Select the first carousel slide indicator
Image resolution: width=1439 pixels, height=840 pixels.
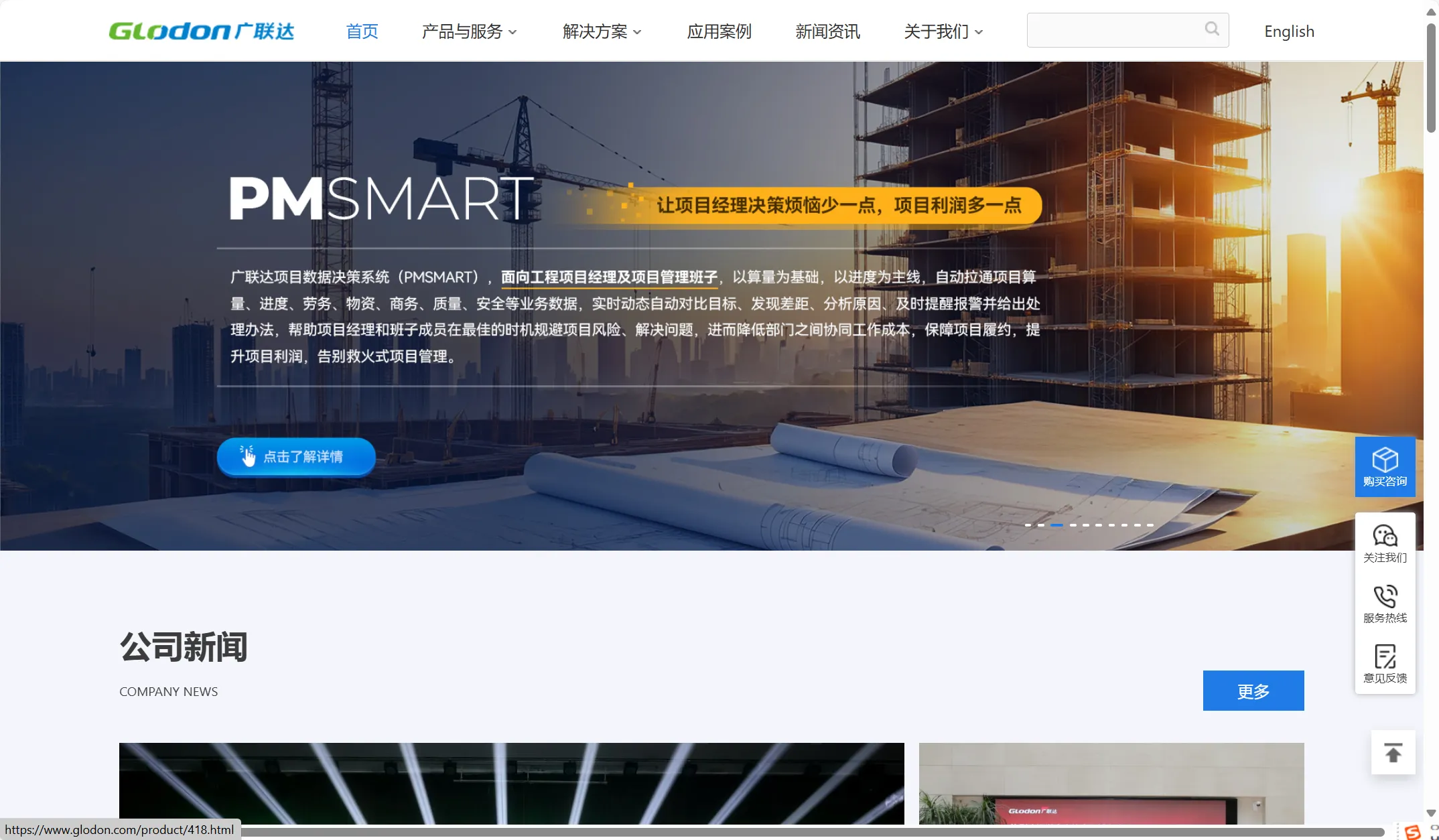pos(1028,525)
